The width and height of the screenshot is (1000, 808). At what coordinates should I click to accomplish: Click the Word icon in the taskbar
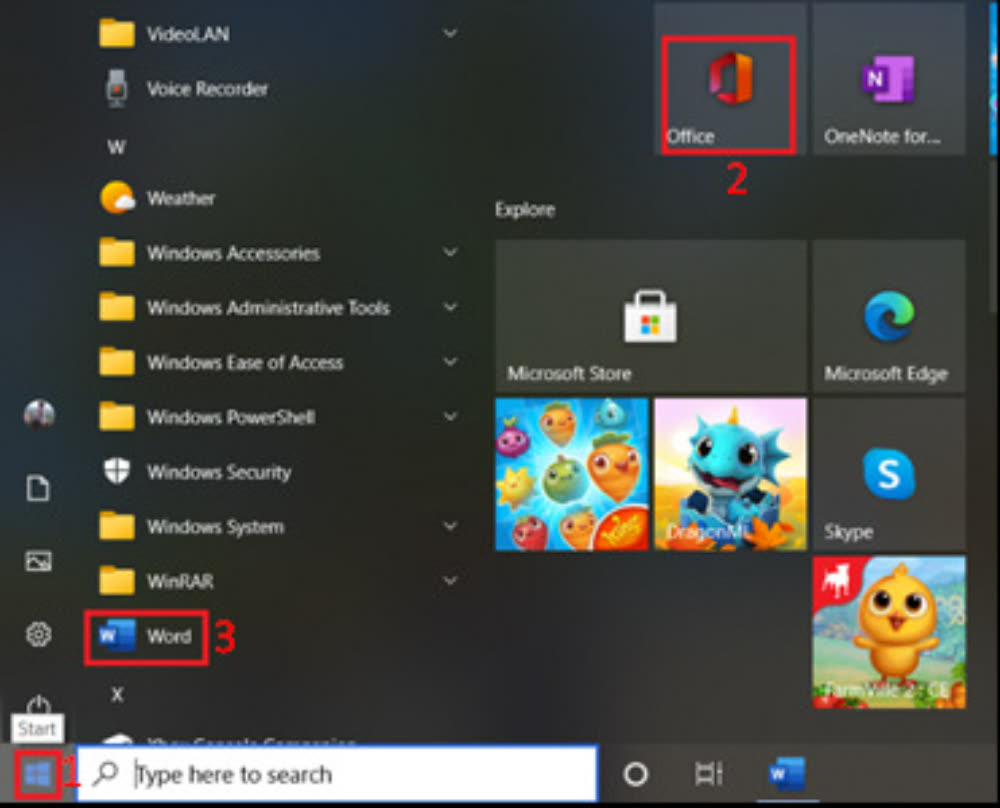(x=786, y=773)
